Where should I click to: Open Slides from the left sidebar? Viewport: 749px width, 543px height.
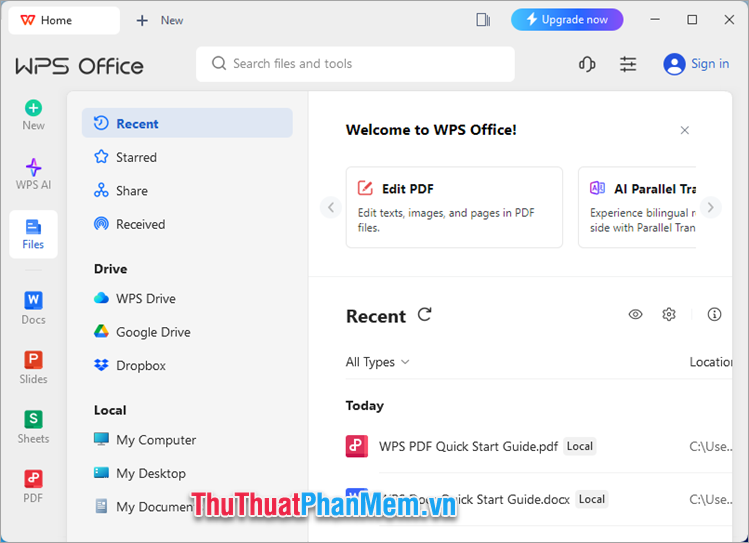(33, 367)
